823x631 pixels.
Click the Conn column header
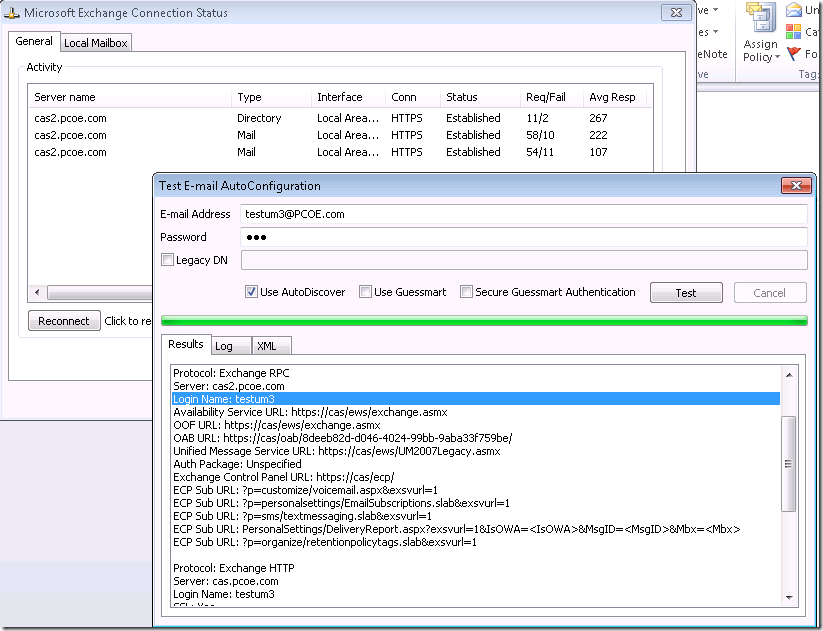413,97
